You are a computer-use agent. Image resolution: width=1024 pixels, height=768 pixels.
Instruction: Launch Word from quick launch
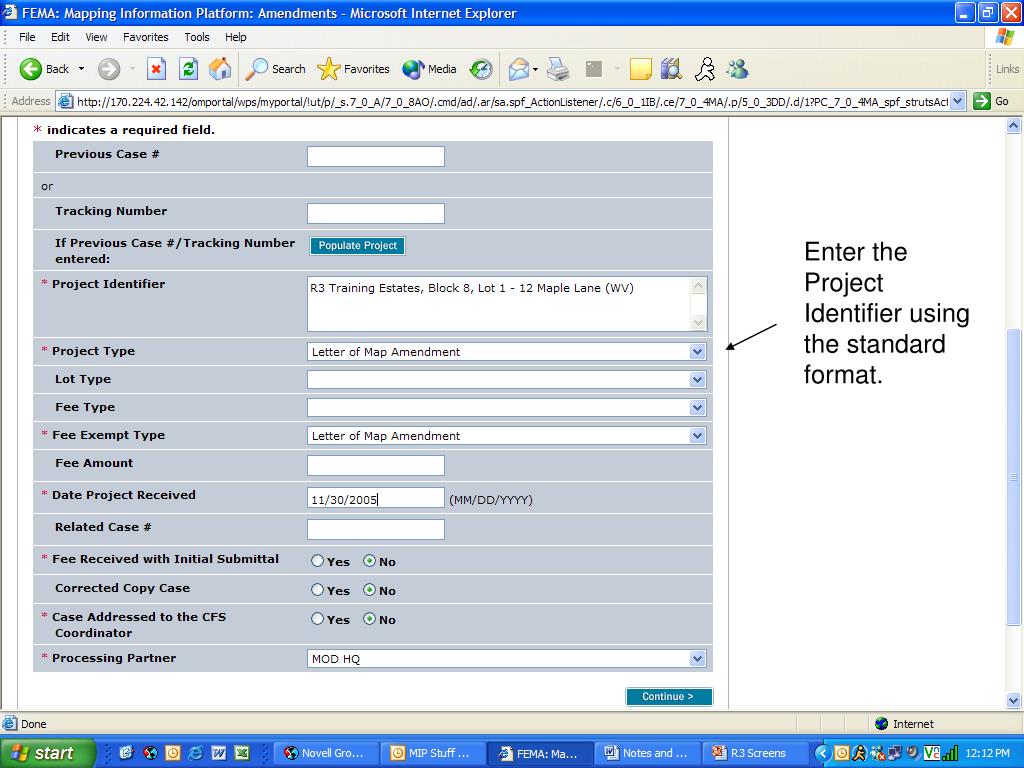pos(219,753)
